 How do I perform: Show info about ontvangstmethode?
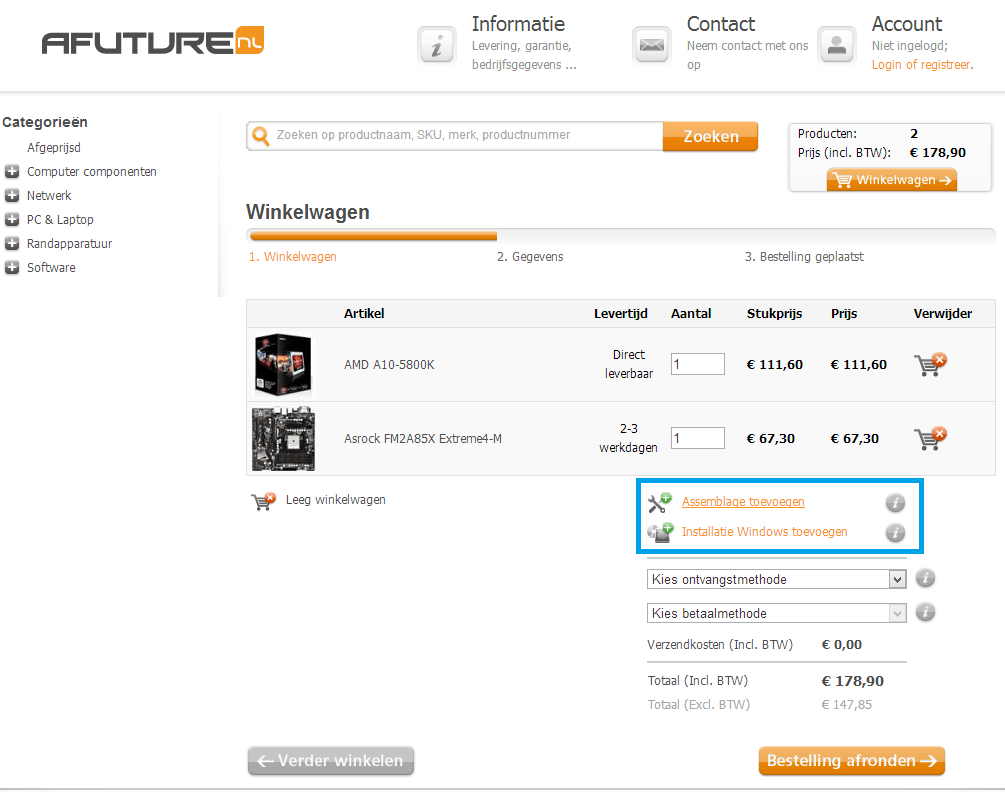coord(925,578)
